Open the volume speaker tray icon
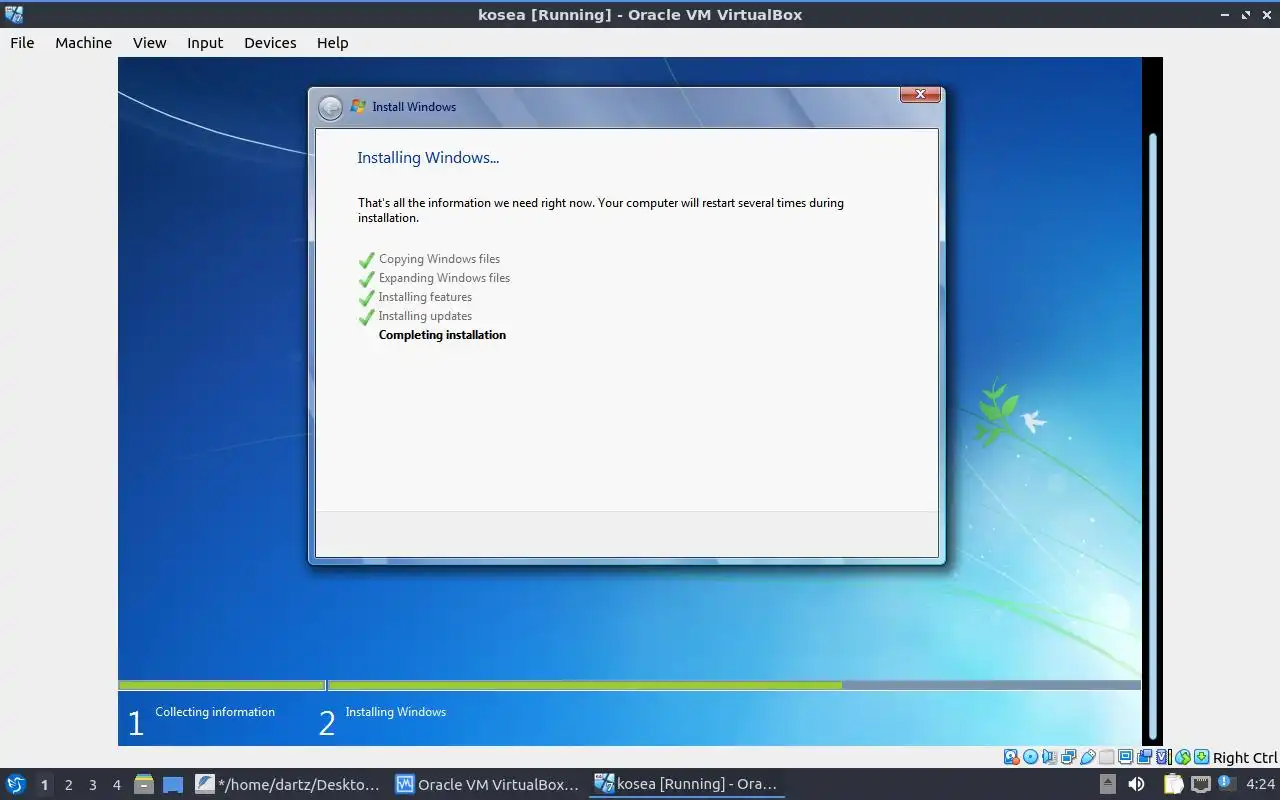 click(x=1136, y=784)
